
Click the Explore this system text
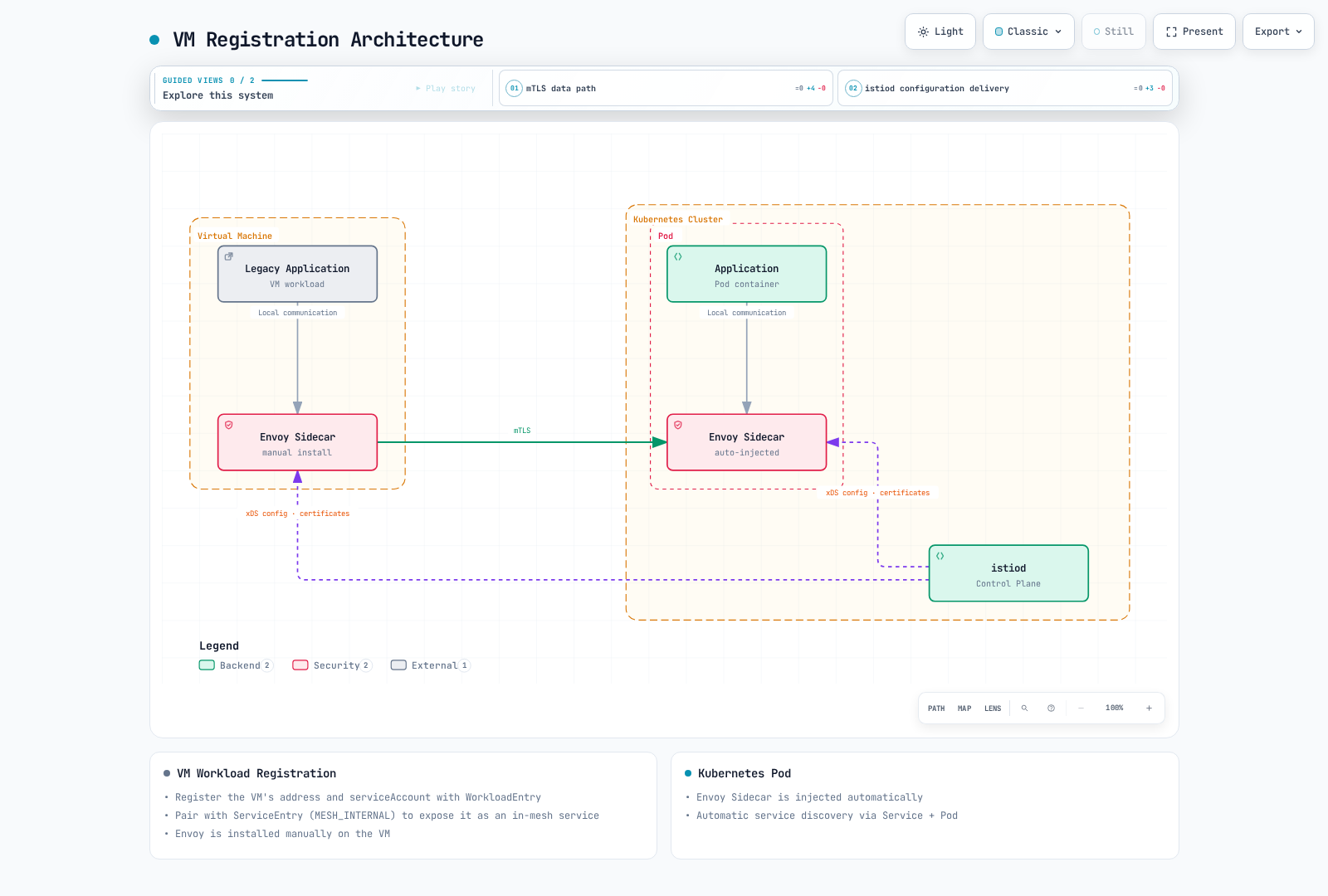tap(218, 95)
